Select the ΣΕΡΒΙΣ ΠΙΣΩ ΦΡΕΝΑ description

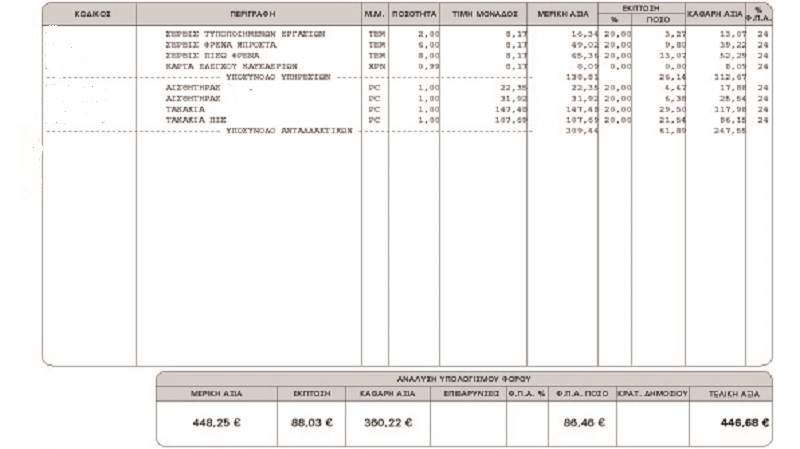click(213, 56)
